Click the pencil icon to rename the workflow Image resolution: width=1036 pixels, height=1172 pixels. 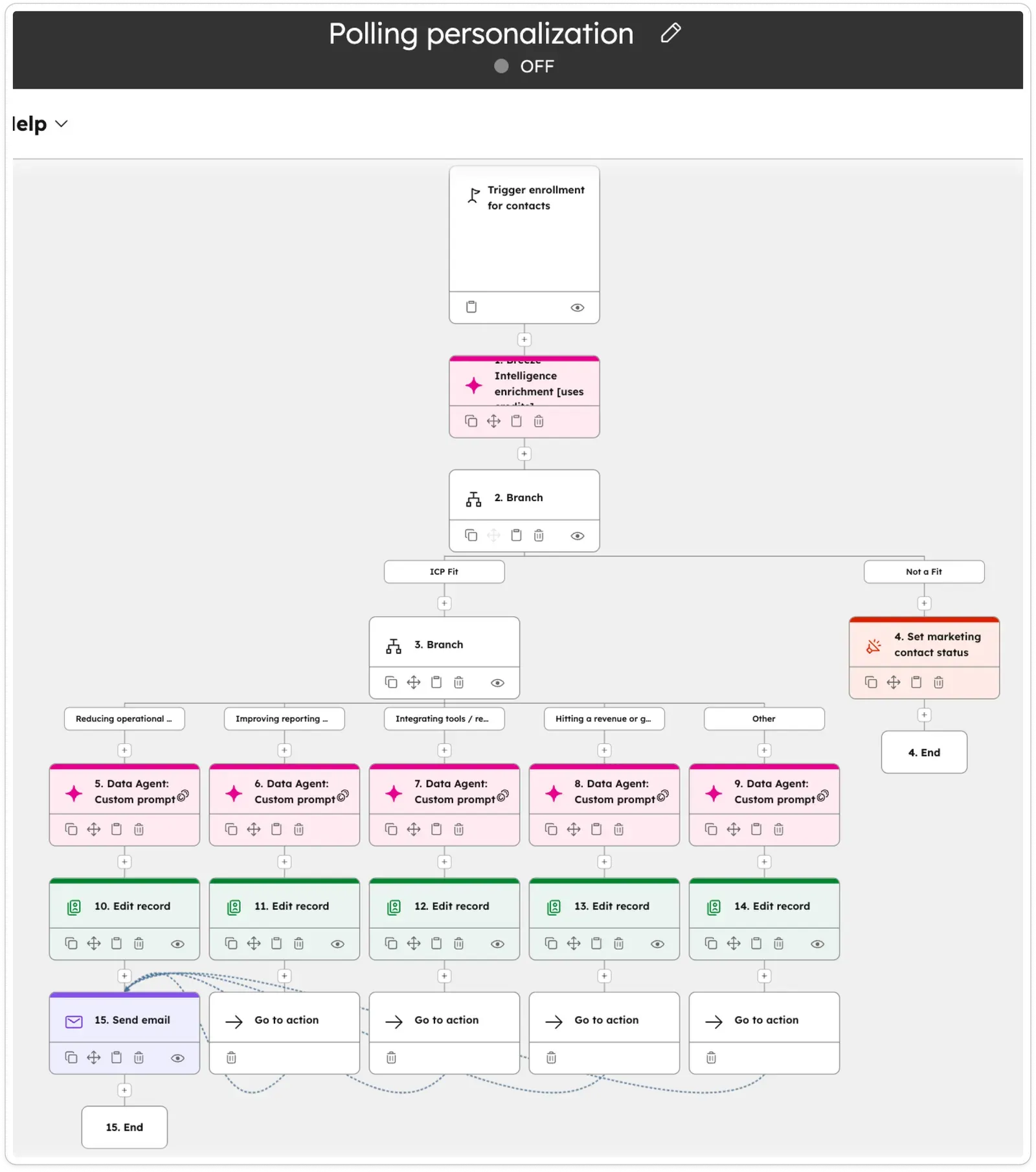671,32
